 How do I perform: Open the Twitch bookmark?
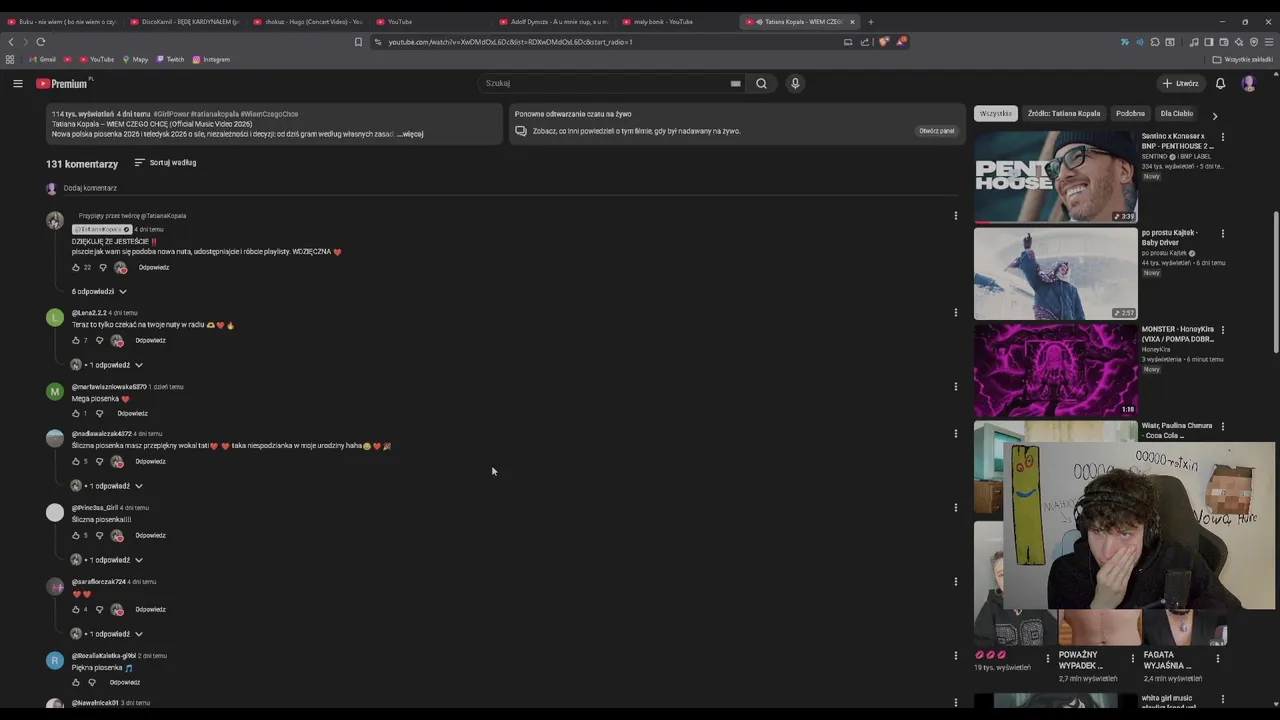(x=170, y=59)
